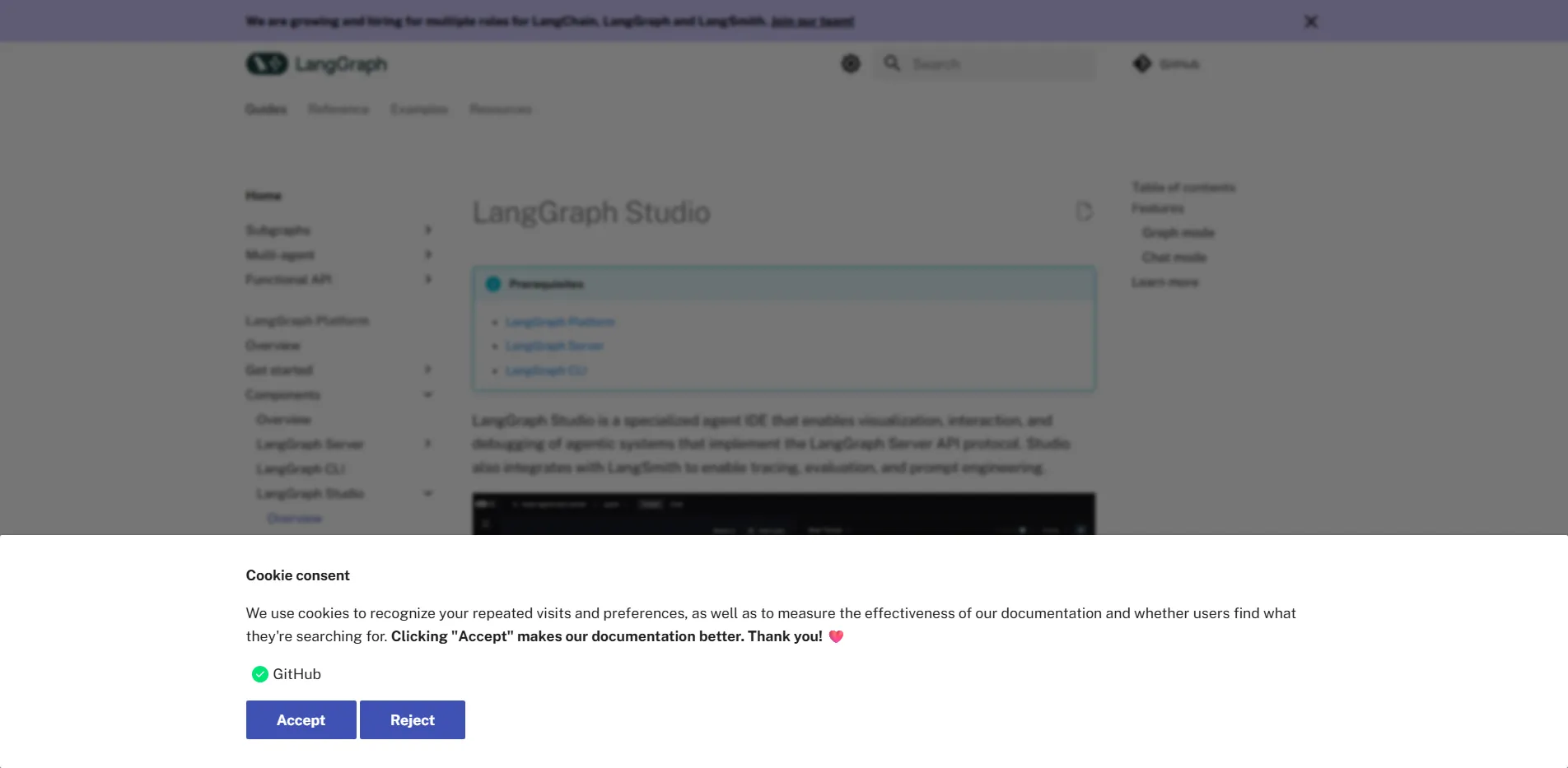Expand the Multi-agent section
This screenshot has width=1568, height=768.
[x=428, y=255]
